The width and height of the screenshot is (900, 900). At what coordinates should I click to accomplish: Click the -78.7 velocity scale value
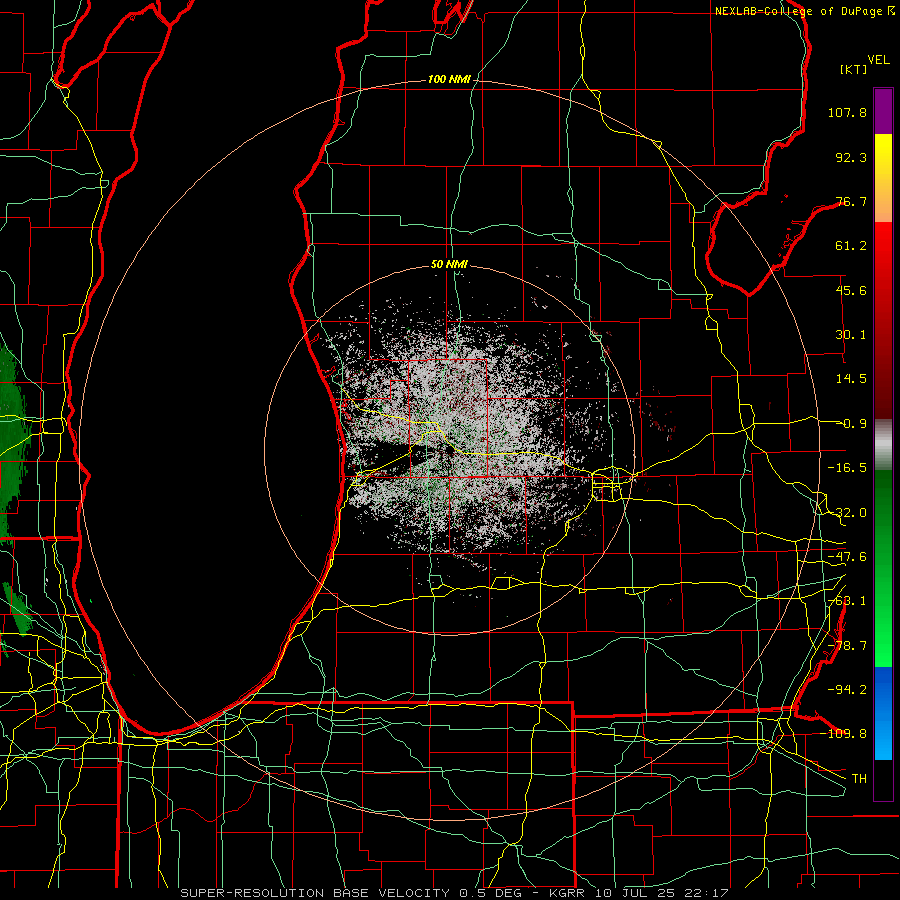coord(847,646)
